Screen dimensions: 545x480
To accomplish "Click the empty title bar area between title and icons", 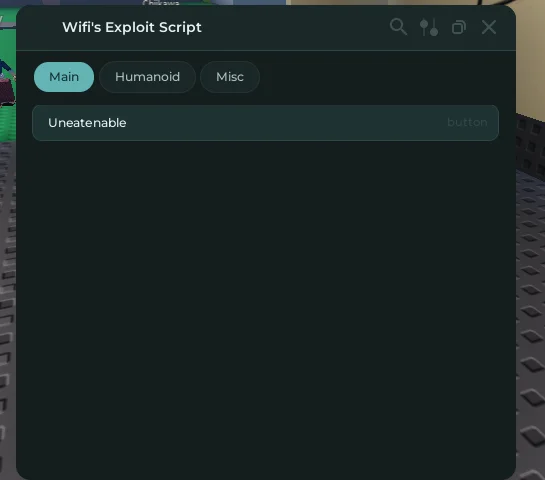I will [x=295, y=27].
